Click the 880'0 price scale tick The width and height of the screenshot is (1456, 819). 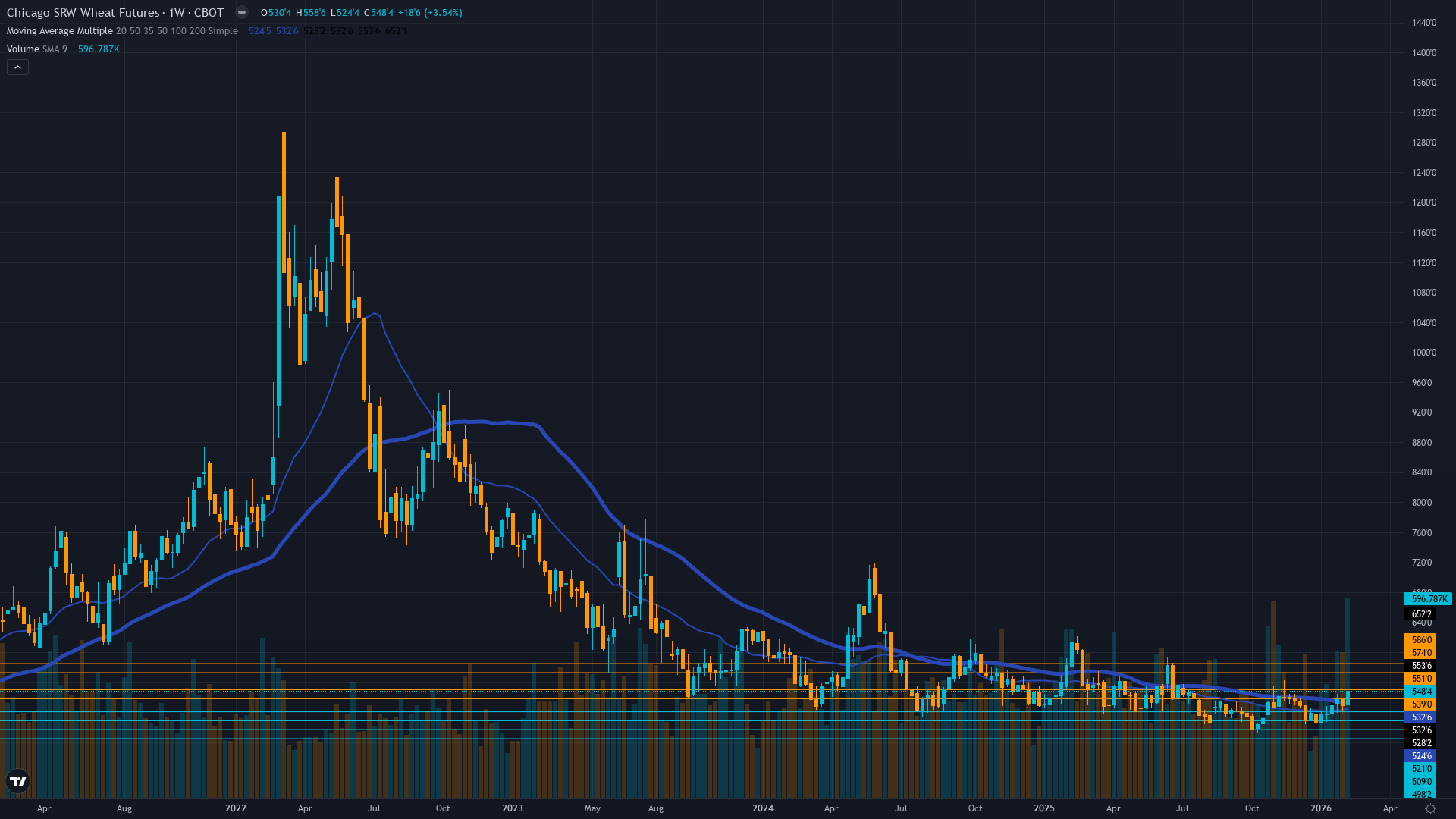point(1422,443)
